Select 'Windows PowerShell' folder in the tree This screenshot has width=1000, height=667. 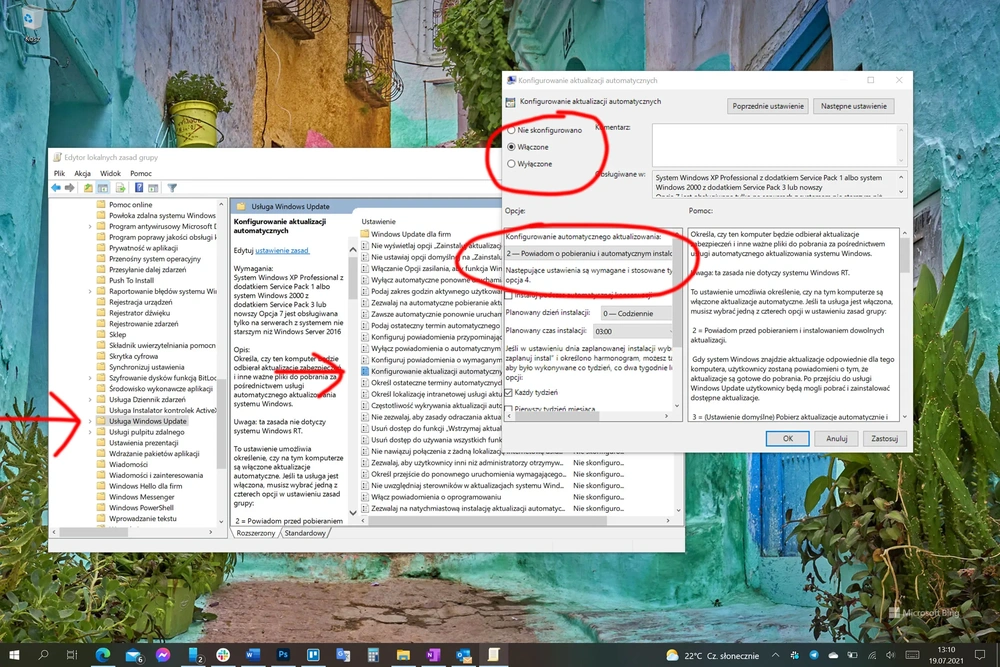(x=141, y=508)
